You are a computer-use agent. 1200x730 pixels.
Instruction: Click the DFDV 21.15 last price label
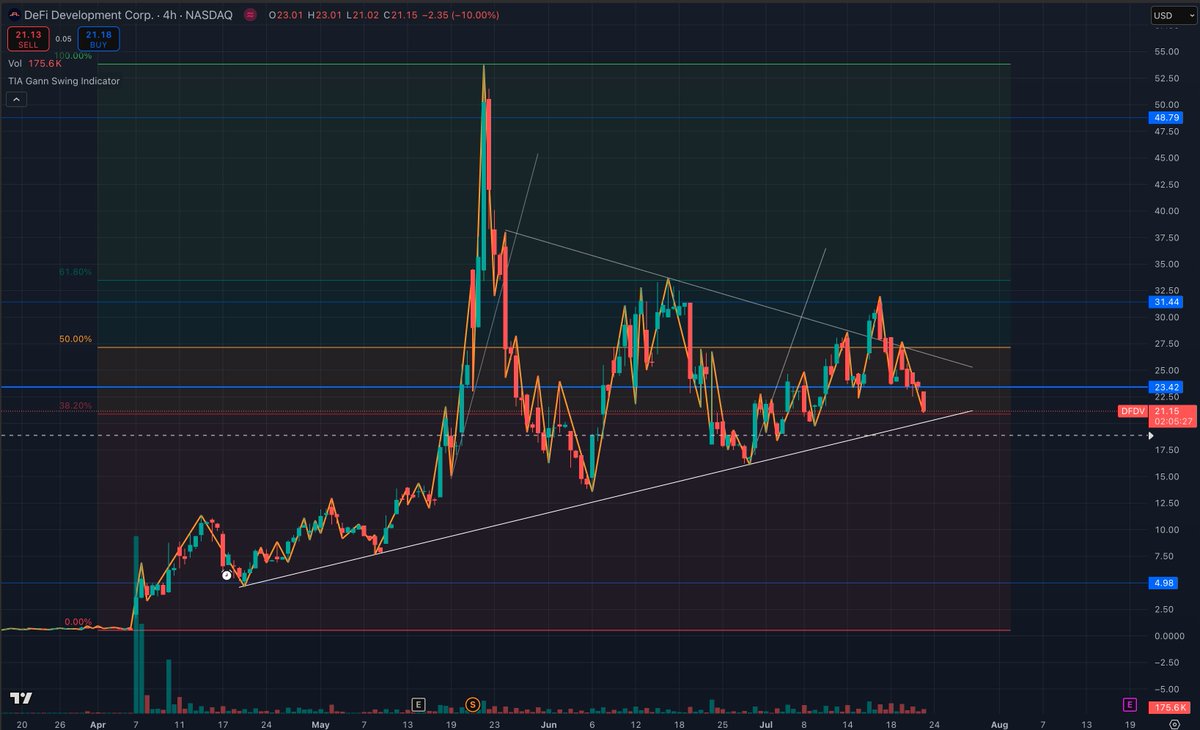click(1155, 411)
